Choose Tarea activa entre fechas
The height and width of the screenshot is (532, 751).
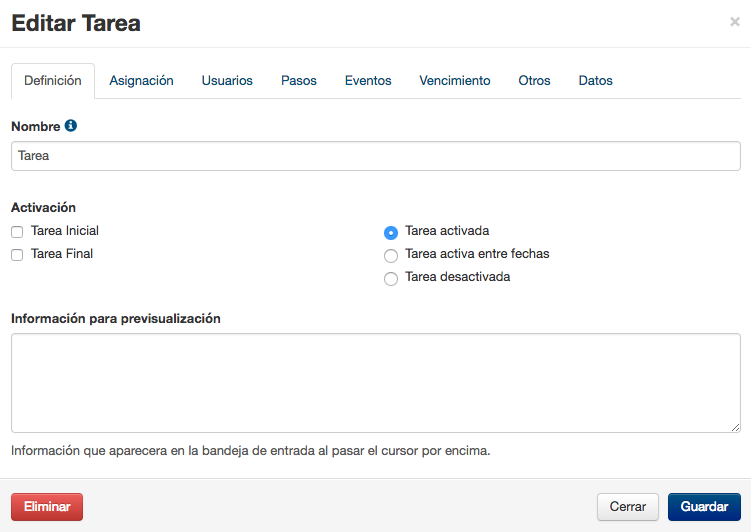tap(391, 256)
